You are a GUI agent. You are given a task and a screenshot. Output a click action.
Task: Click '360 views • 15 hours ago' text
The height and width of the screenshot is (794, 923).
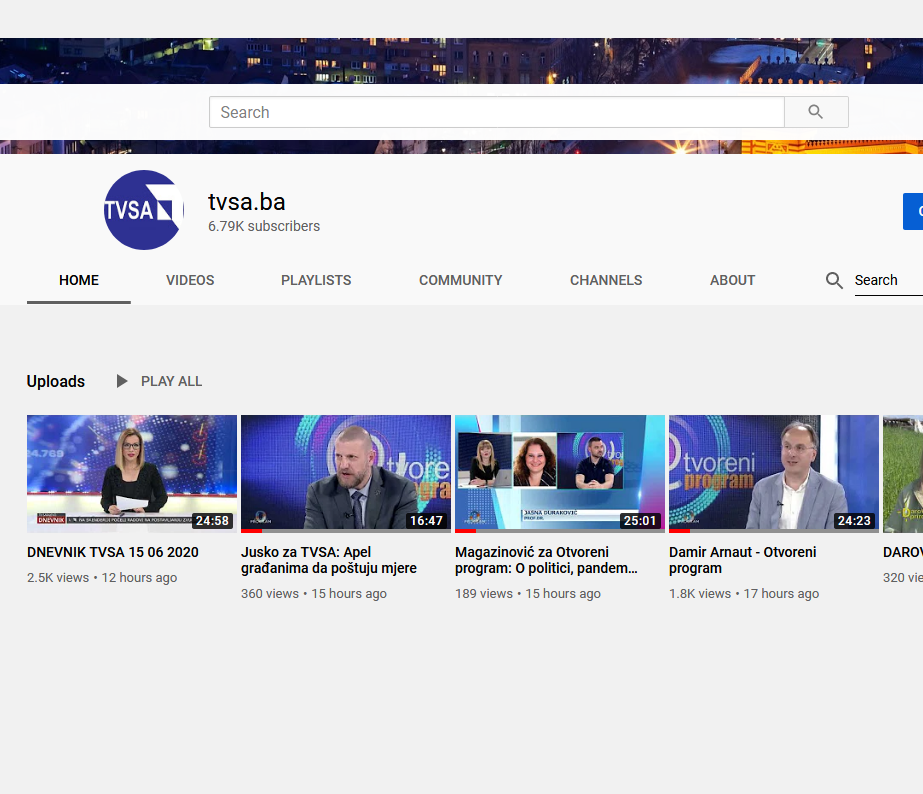point(314,594)
